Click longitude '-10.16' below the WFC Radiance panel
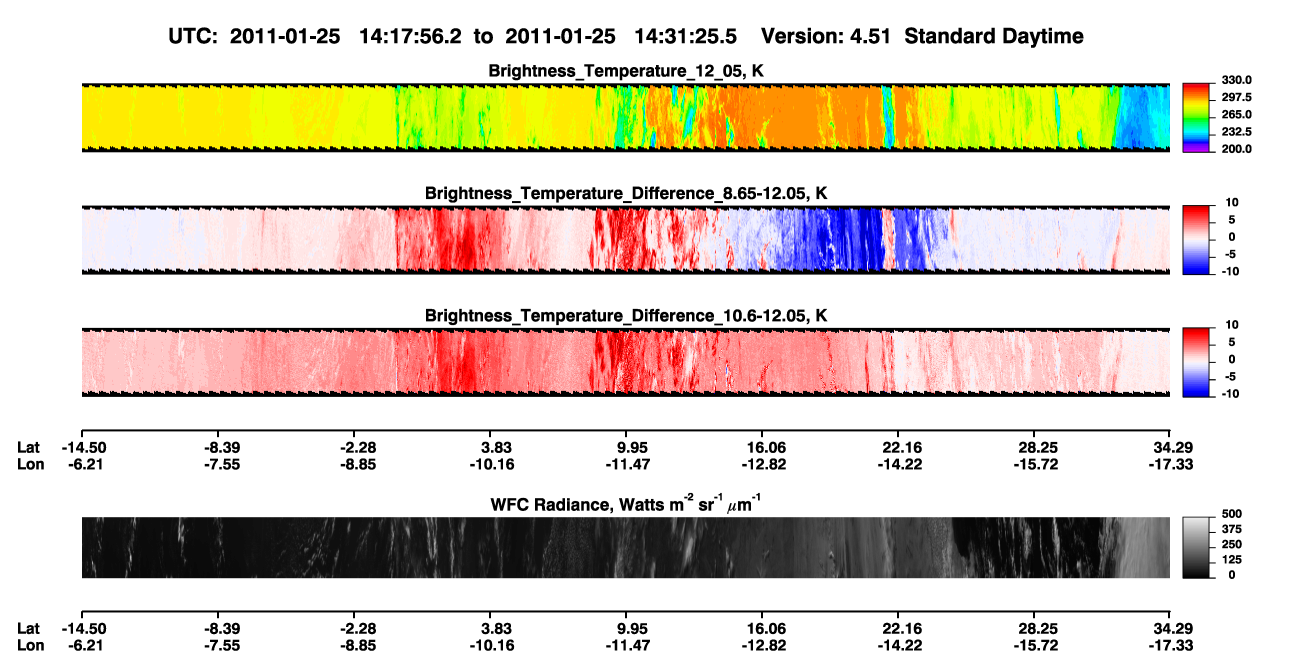1300x667 pixels. (490, 646)
